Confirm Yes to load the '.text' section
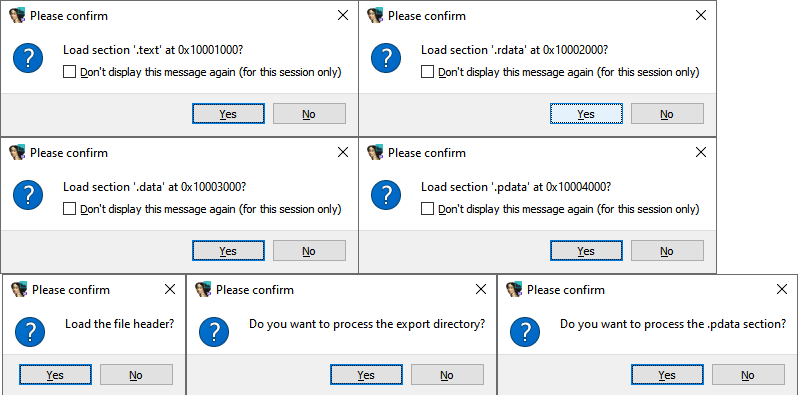The height and width of the screenshot is (395, 798). coord(228,114)
